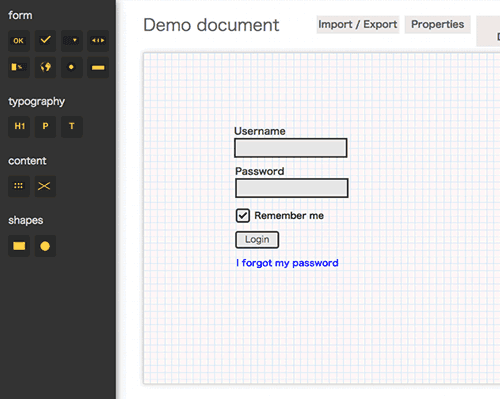Click the 'typography' section heading
The width and height of the screenshot is (500, 399).
[37, 102]
